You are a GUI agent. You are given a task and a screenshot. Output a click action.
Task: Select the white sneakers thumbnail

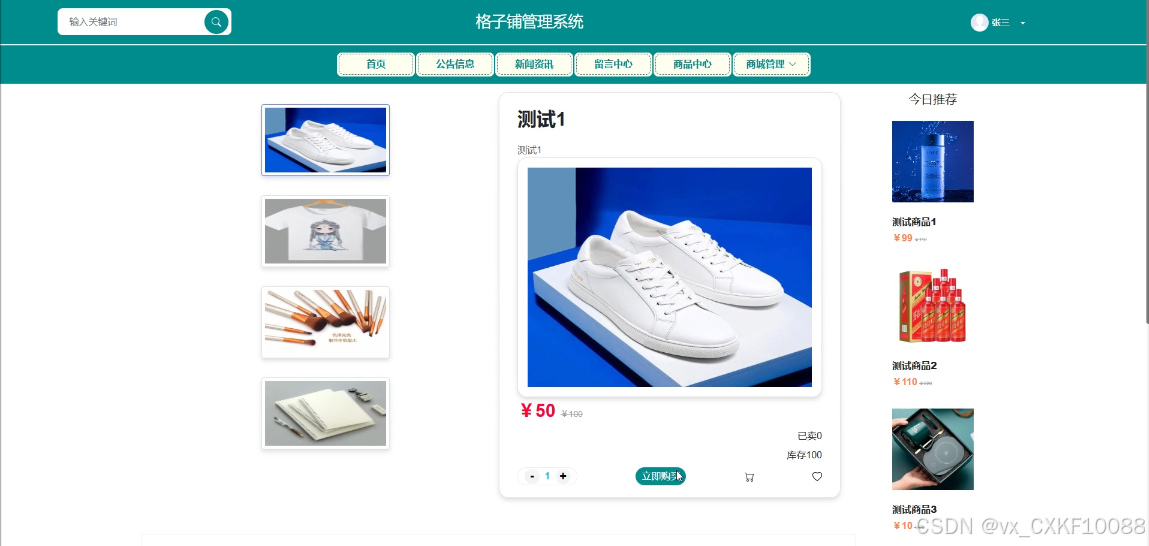point(325,140)
